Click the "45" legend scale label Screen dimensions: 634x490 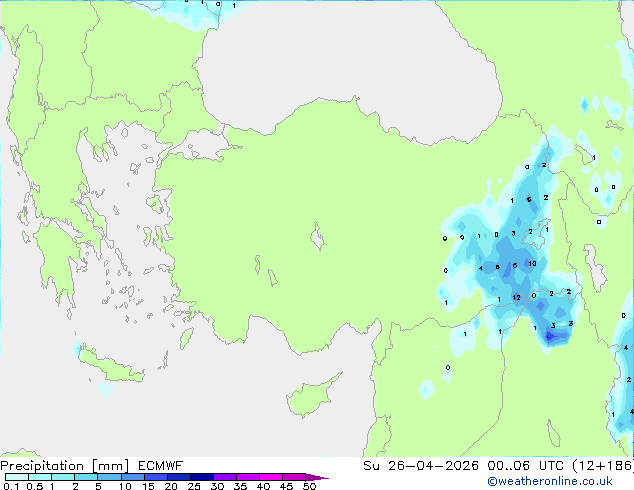(286, 486)
